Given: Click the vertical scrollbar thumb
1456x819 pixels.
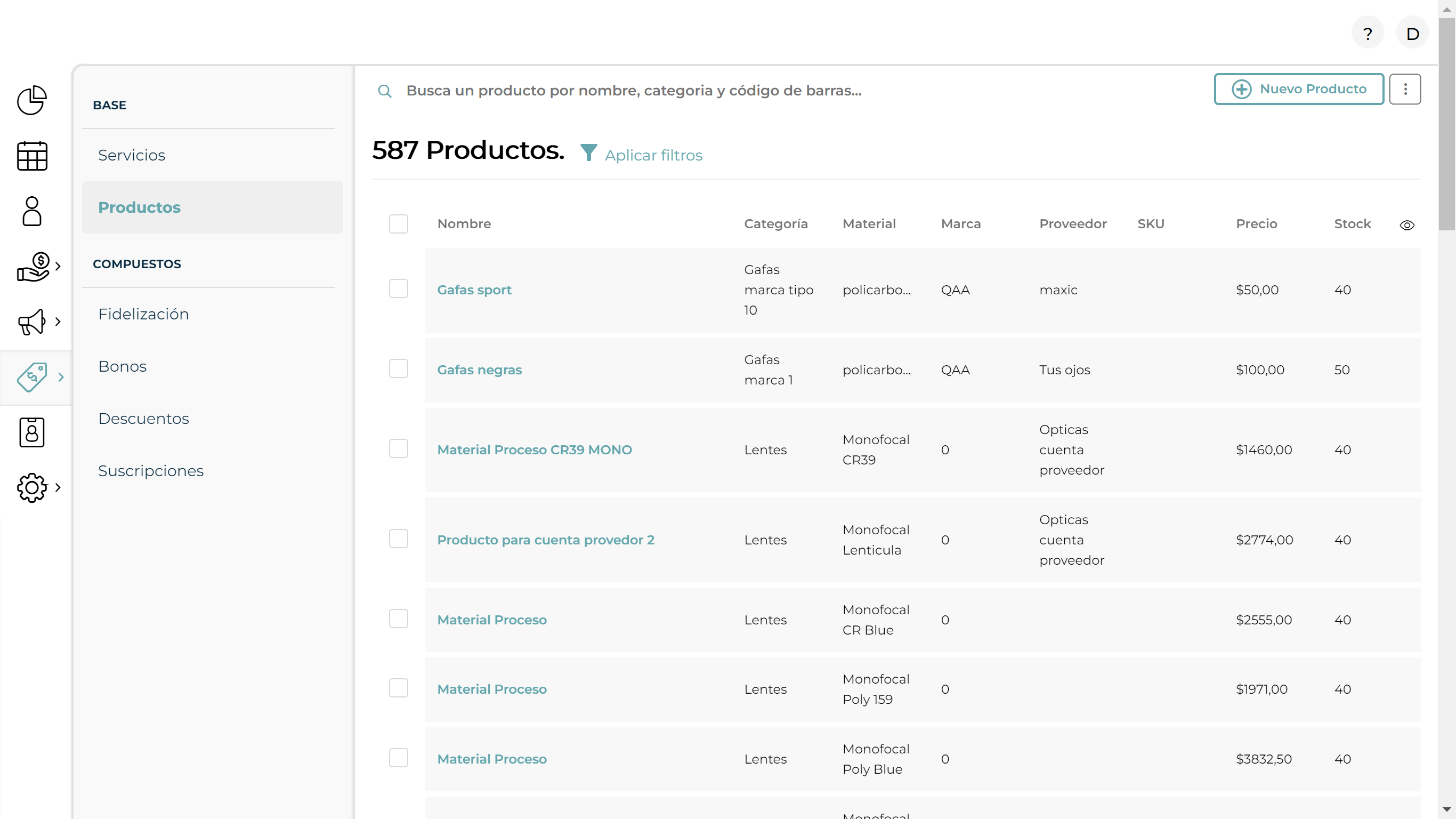Looking at the screenshot, I should (x=1446, y=124).
